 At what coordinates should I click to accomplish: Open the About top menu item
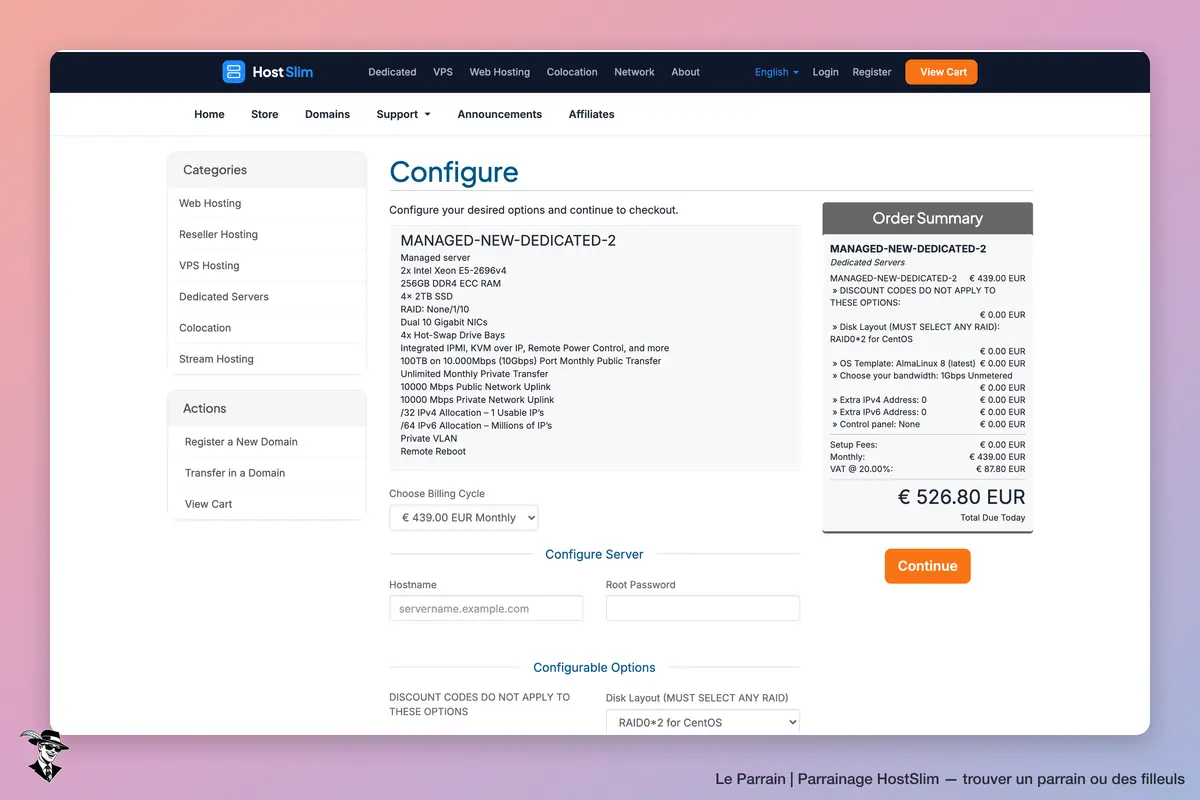(x=685, y=72)
